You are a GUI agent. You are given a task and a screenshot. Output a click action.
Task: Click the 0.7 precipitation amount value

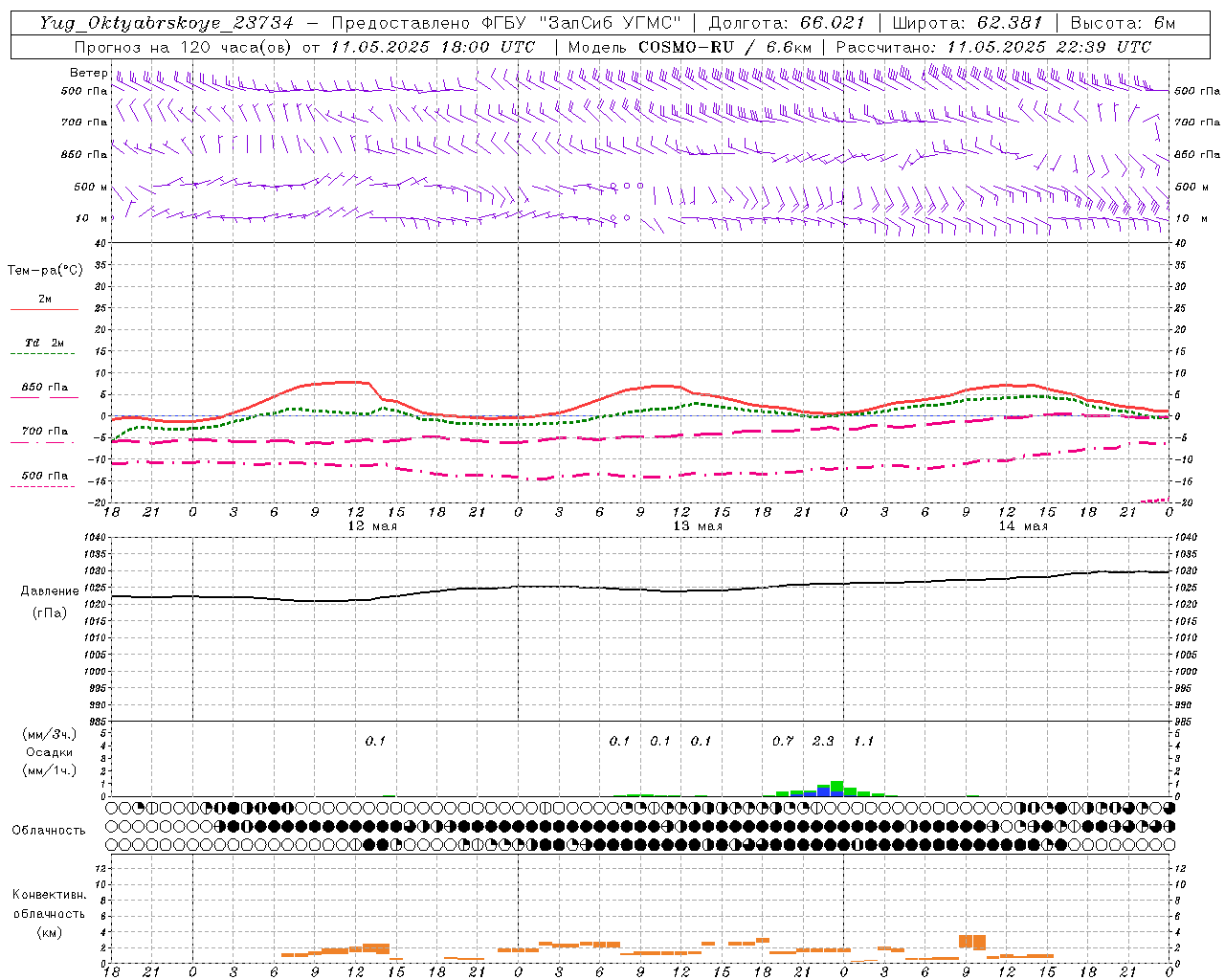tap(783, 741)
